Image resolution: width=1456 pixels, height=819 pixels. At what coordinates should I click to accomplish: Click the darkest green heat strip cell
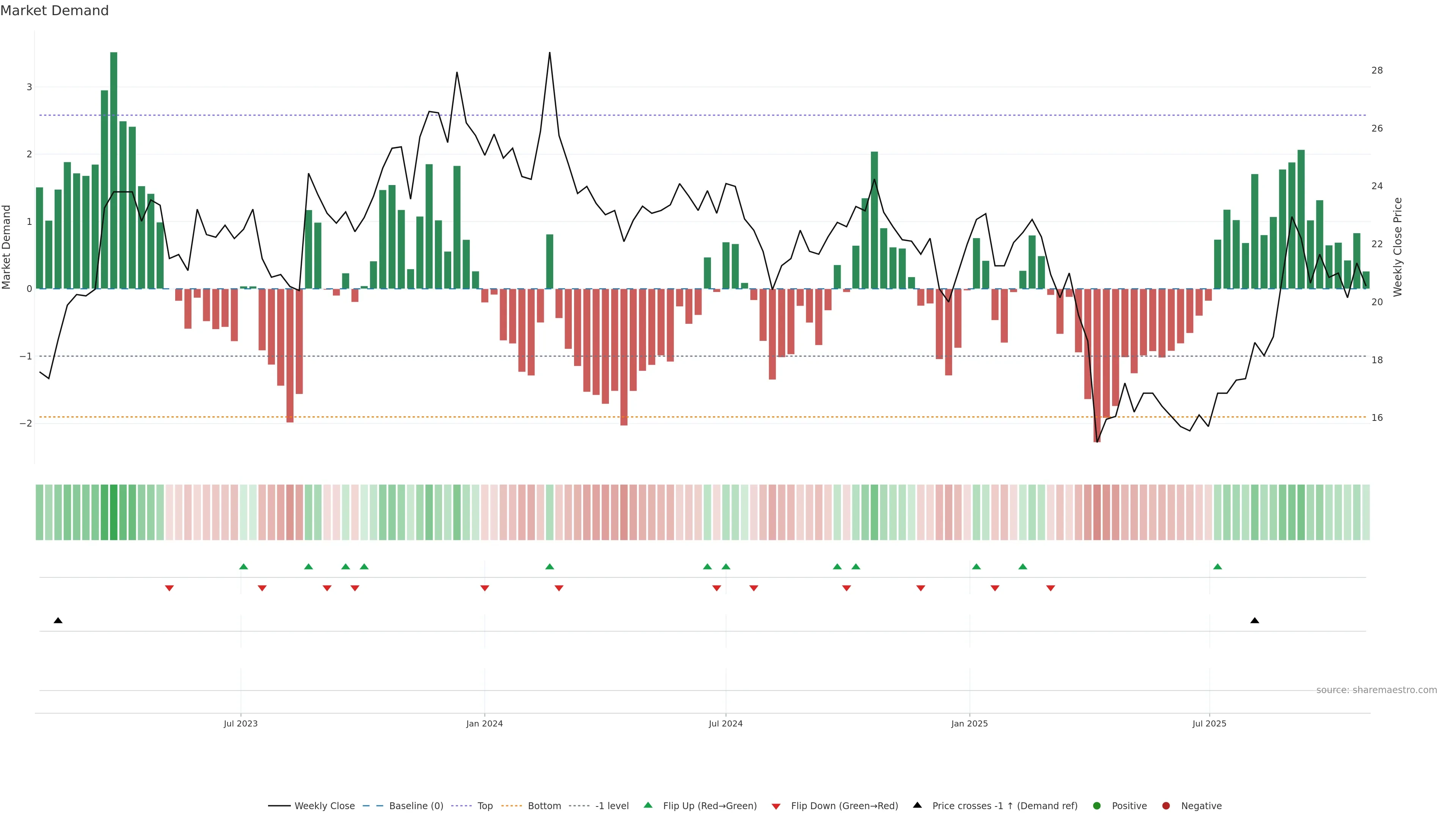[114, 512]
